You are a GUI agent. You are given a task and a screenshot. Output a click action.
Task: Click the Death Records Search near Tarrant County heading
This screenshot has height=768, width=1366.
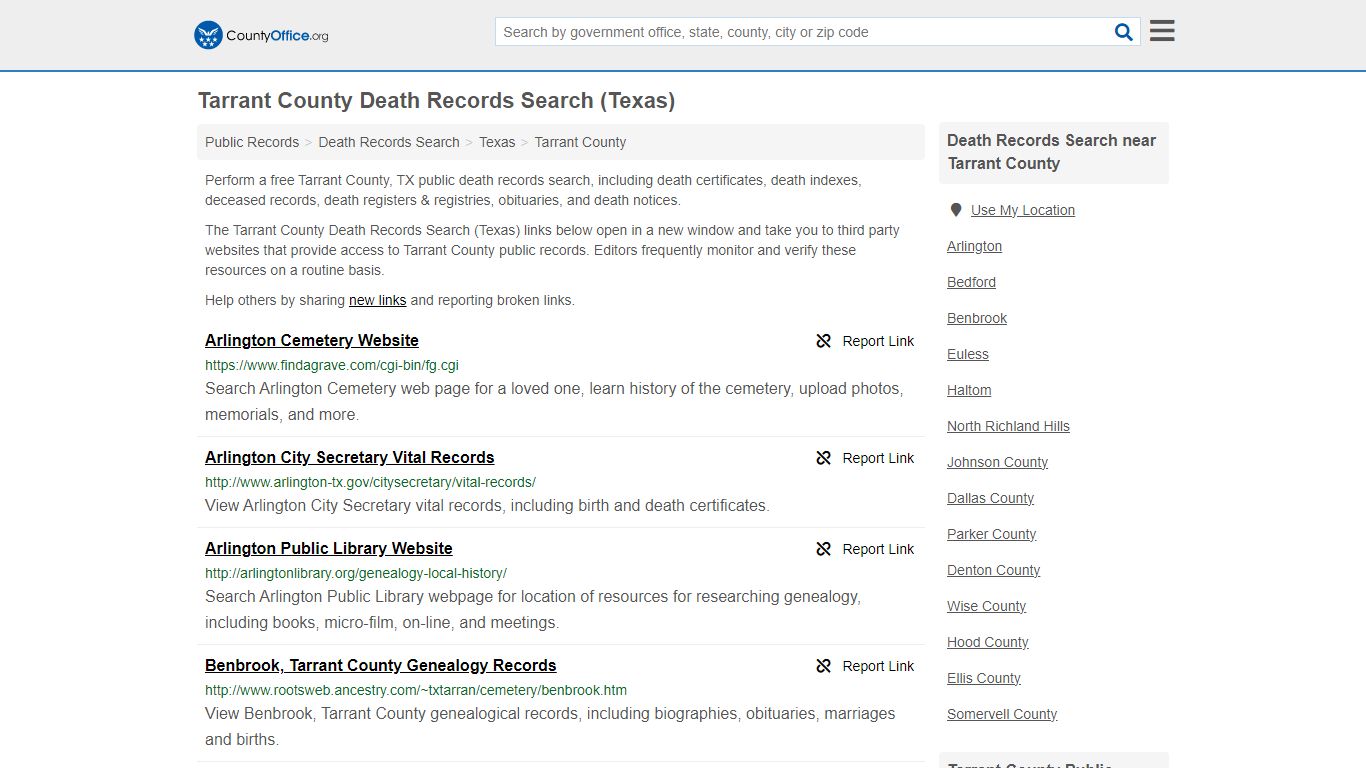coord(1052,152)
